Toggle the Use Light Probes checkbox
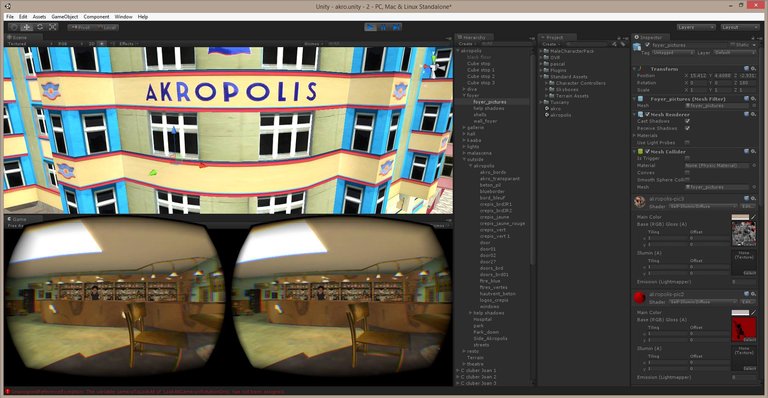768x398 pixels. (687, 142)
